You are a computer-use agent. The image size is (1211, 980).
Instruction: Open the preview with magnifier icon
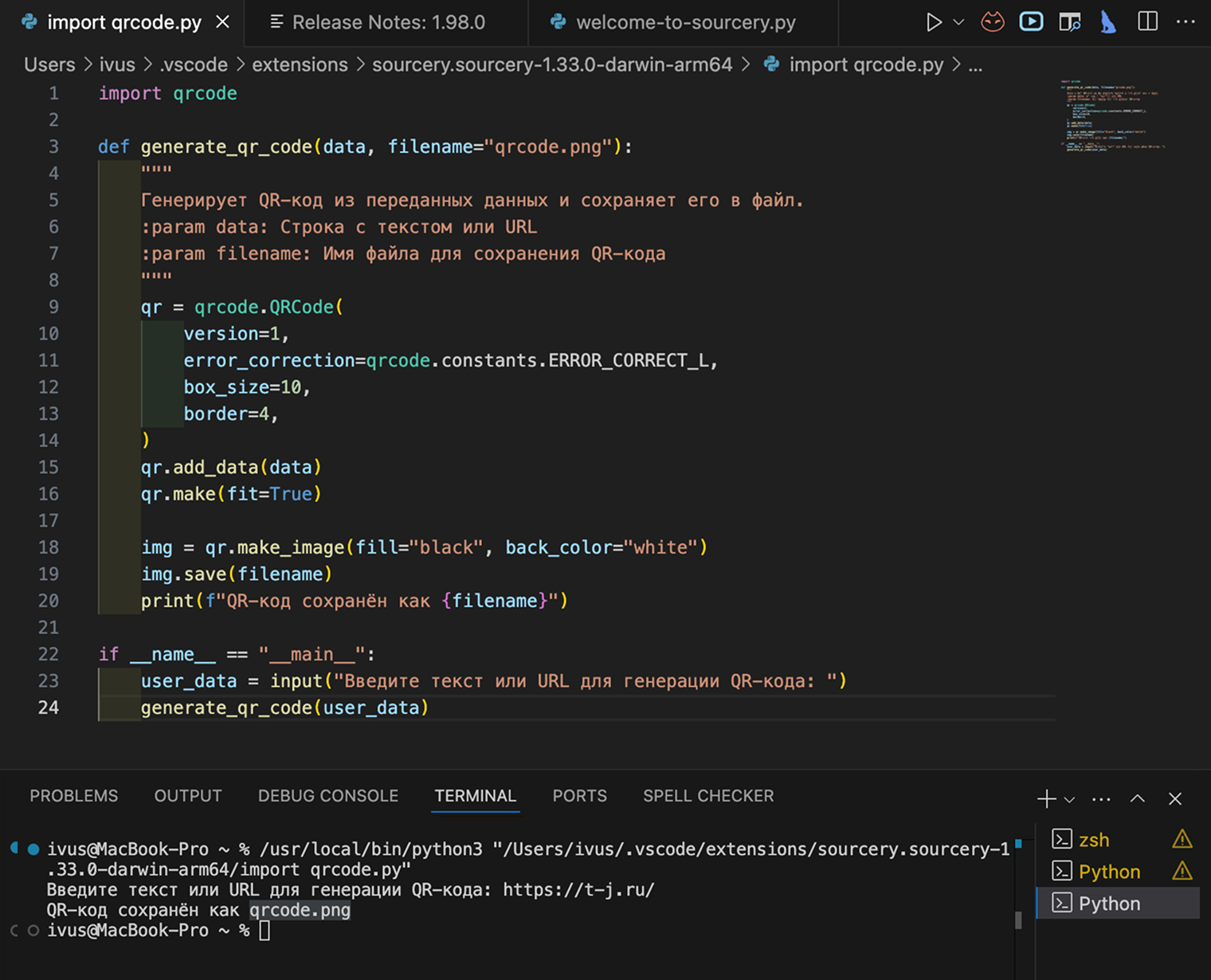tap(1070, 22)
